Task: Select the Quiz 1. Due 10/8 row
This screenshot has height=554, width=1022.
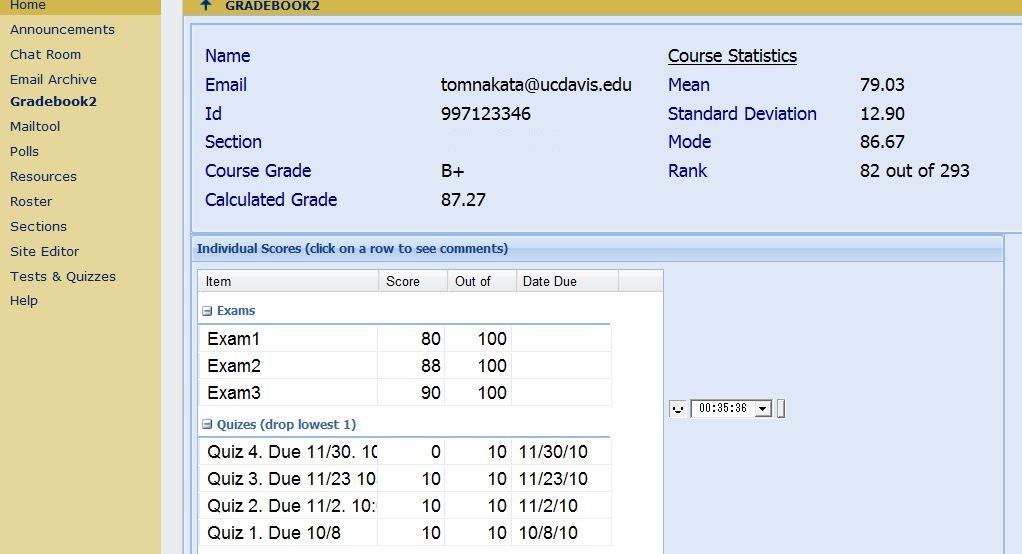Action: (405, 532)
